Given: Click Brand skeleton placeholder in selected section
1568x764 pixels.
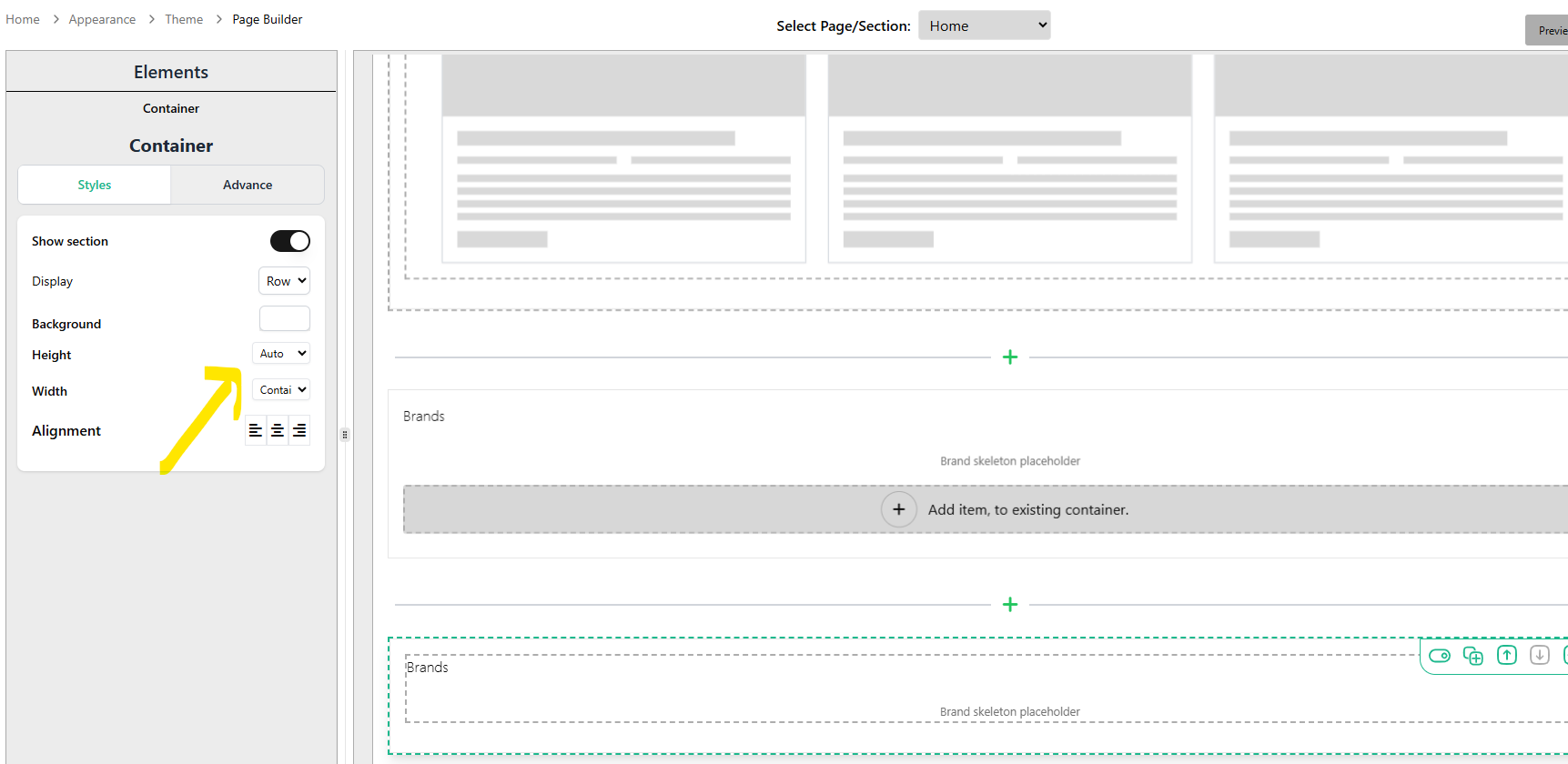Looking at the screenshot, I should point(1010,712).
